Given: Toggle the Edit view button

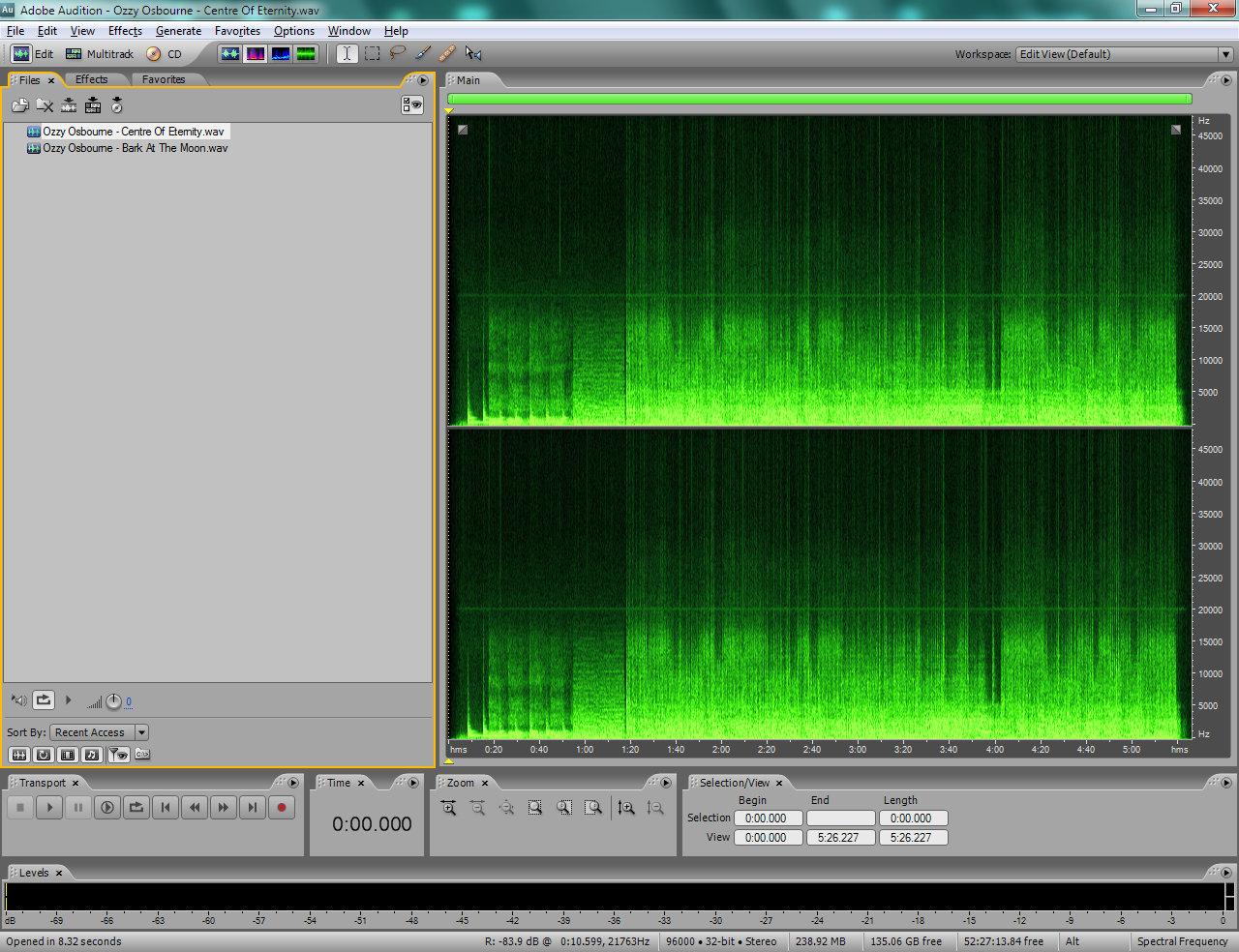Looking at the screenshot, I should click(x=32, y=54).
